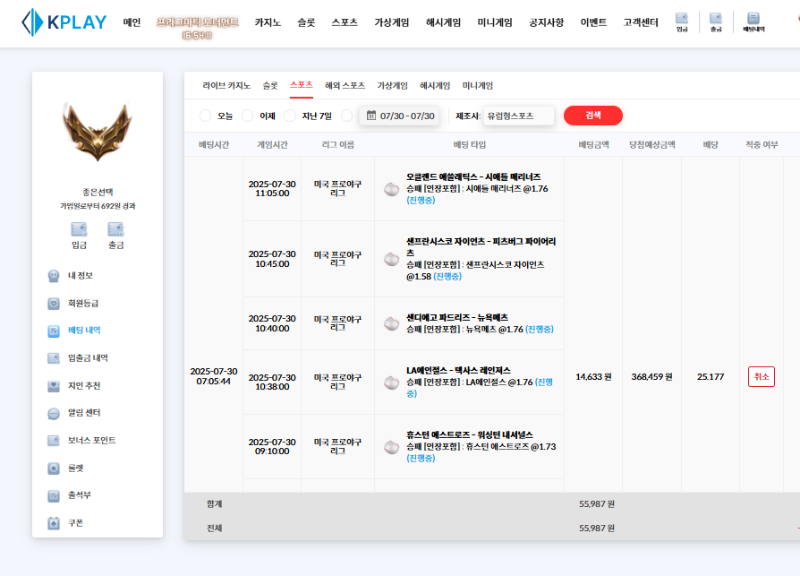
Task: Select the 어제 radio button
Action: (x=247, y=116)
